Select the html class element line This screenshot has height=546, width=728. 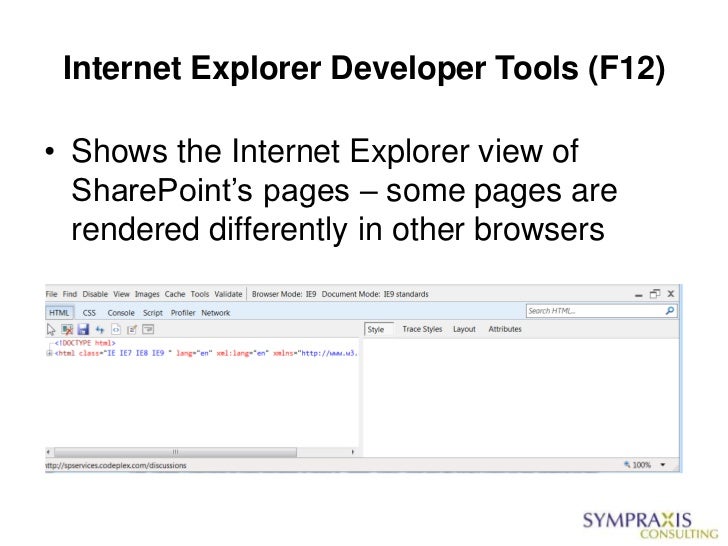(x=206, y=353)
